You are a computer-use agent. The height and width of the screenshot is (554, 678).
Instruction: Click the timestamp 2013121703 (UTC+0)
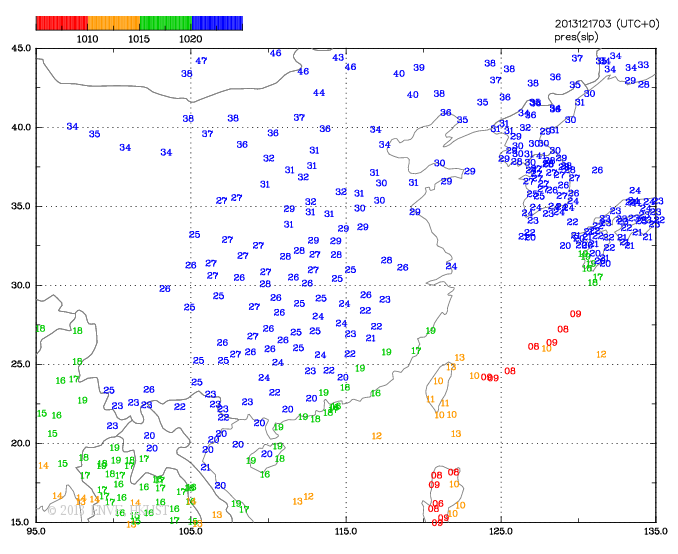607,24
